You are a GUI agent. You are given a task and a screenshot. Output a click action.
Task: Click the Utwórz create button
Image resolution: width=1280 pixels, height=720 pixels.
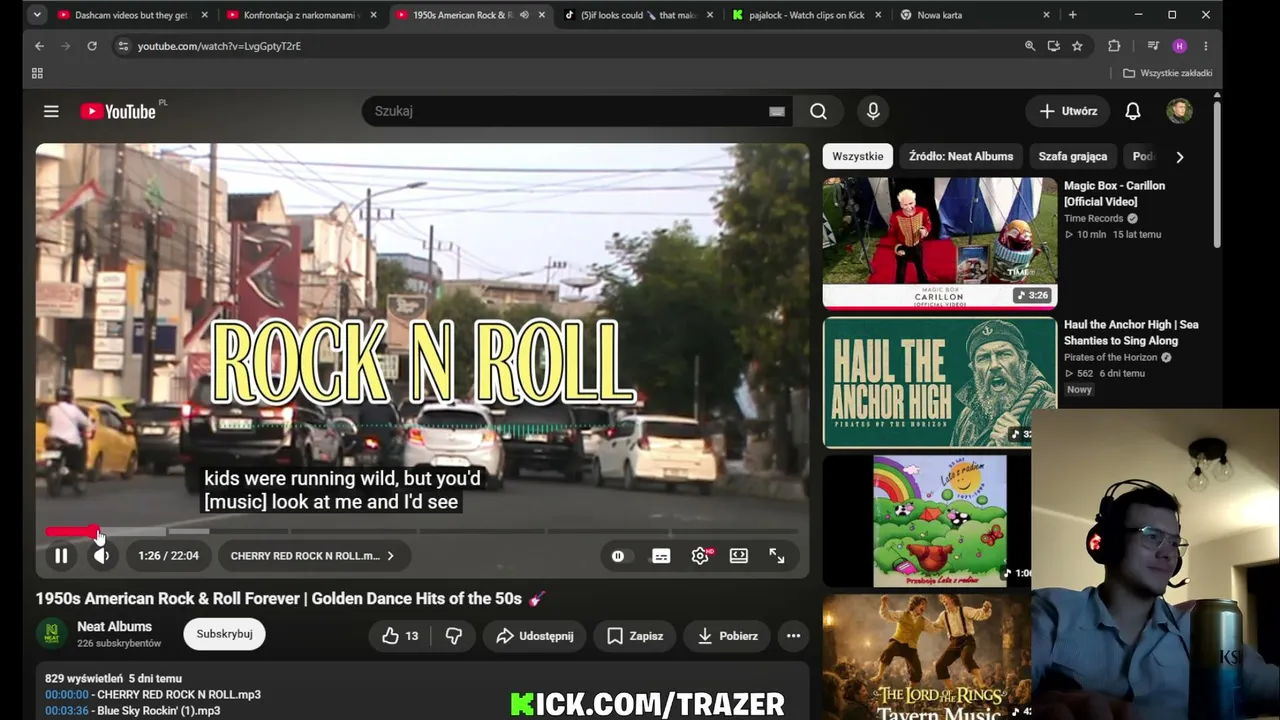[x=1068, y=111]
